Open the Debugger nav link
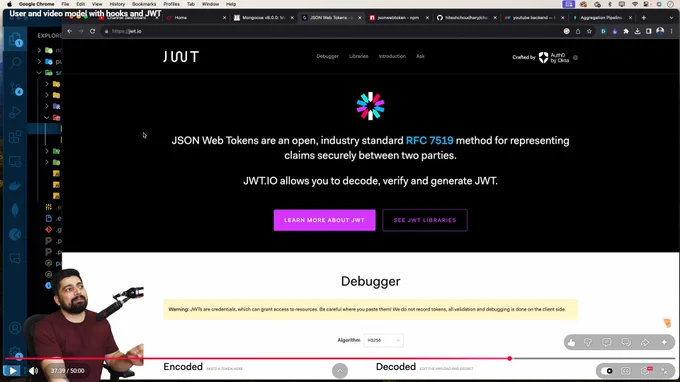Viewport: 680px width, 382px height. [x=327, y=56]
